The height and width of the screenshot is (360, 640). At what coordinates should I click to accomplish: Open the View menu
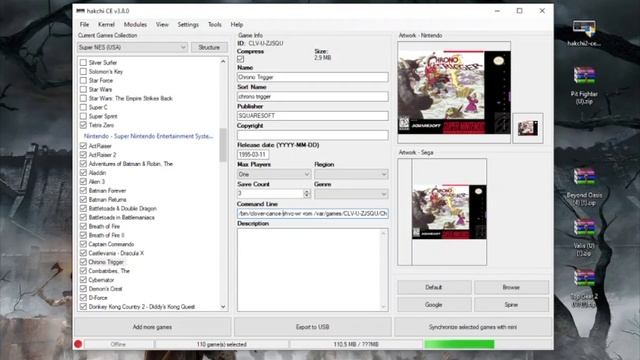coord(162,24)
